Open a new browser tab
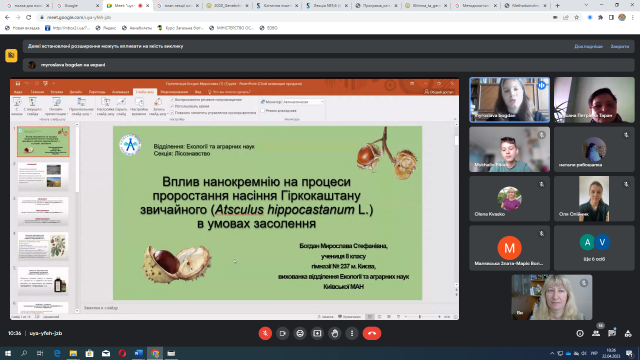Image resolution: width=640 pixels, height=360 pixels. [x=558, y=6]
